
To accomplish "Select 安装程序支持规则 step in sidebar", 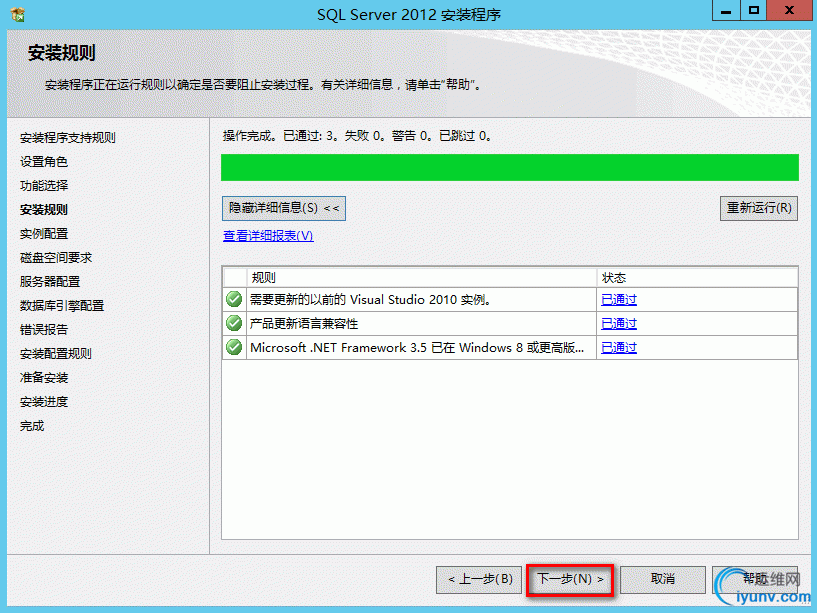I will [68, 138].
